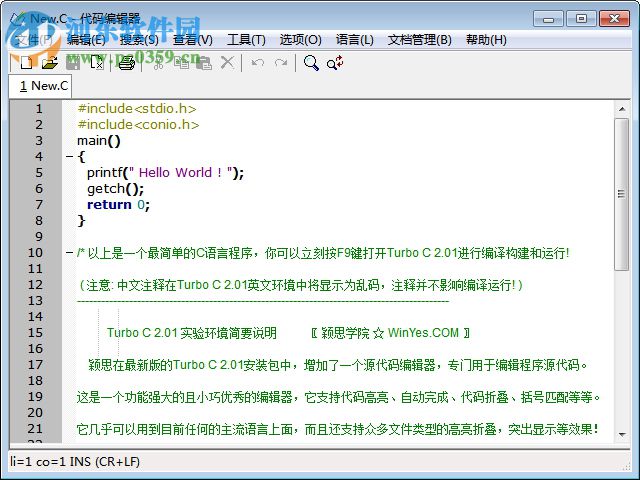Screen dimensions: 640x480
Task: Click the line 21 comment about 主流语言
Action: (338, 429)
